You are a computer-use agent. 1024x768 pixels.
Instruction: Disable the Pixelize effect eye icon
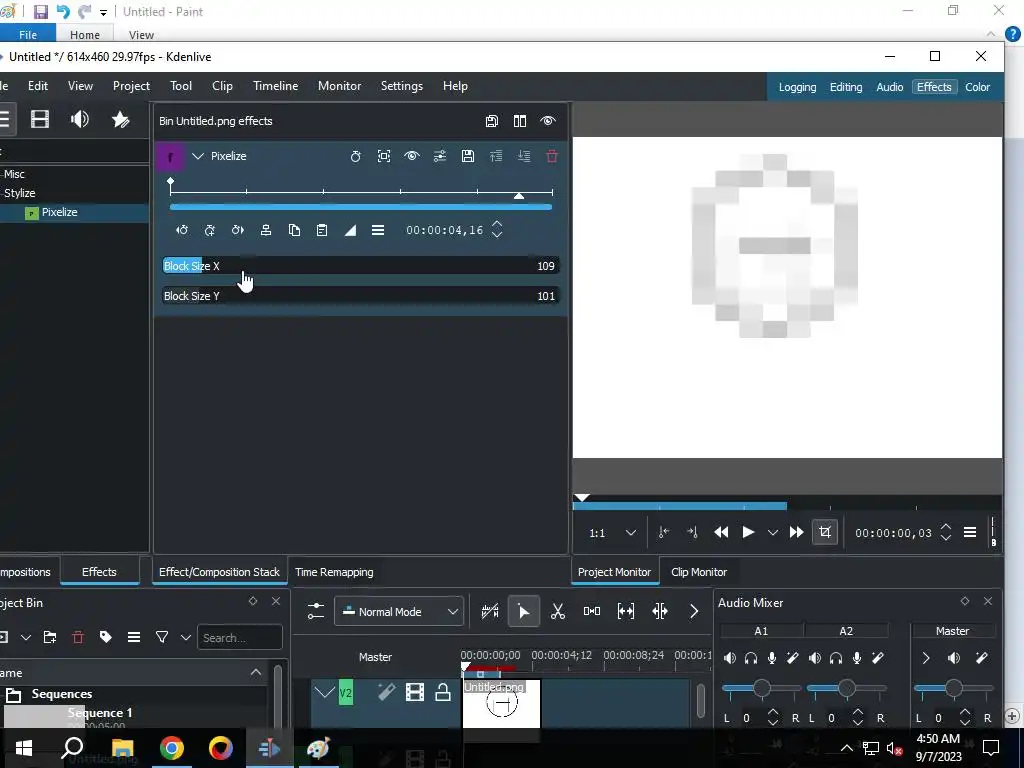click(x=411, y=156)
